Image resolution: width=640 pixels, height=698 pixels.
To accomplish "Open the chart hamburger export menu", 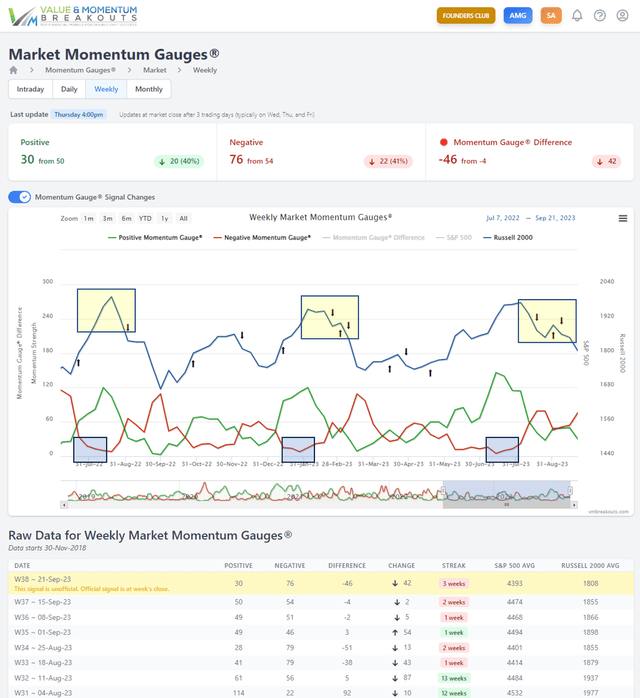I will click(622, 218).
